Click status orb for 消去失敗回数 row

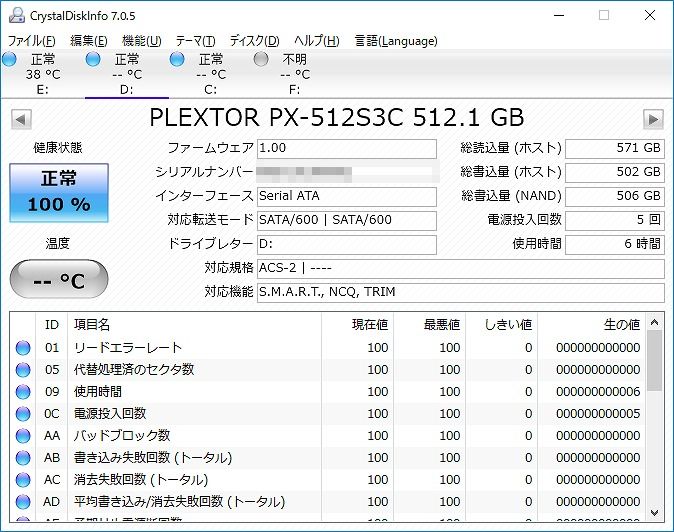23,480
